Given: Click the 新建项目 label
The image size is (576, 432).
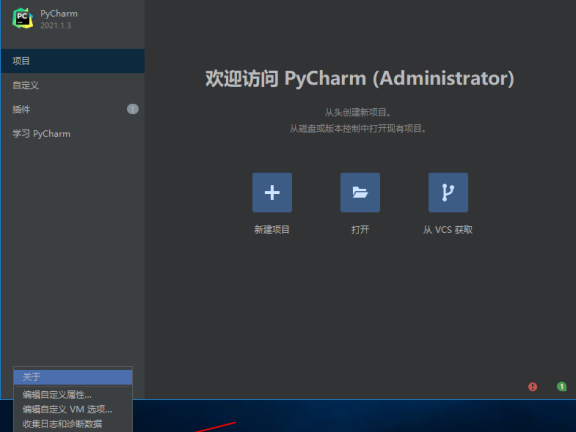Looking at the screenshot, I should pyautogui.click(x=272, y=230).
